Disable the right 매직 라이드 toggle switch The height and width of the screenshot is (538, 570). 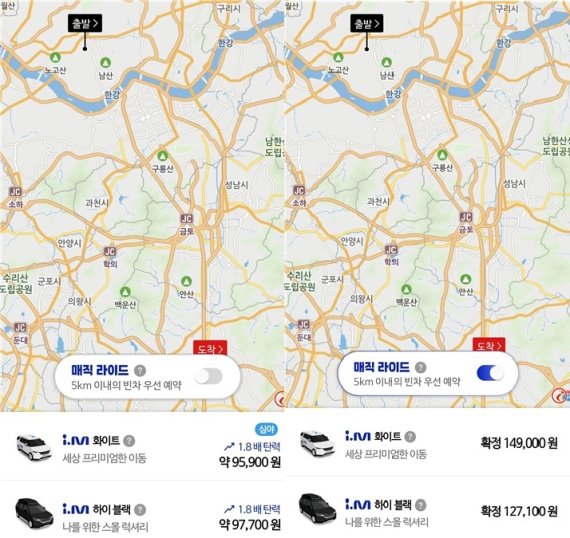[x=490, y=373]
